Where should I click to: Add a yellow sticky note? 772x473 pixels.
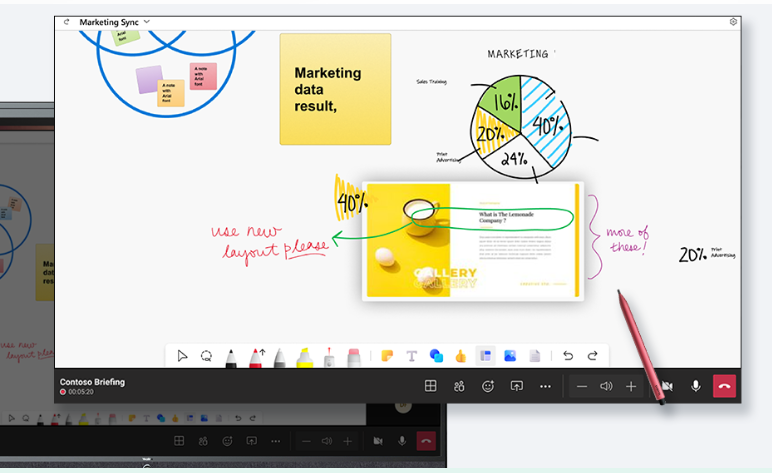(x=386, y=356)
